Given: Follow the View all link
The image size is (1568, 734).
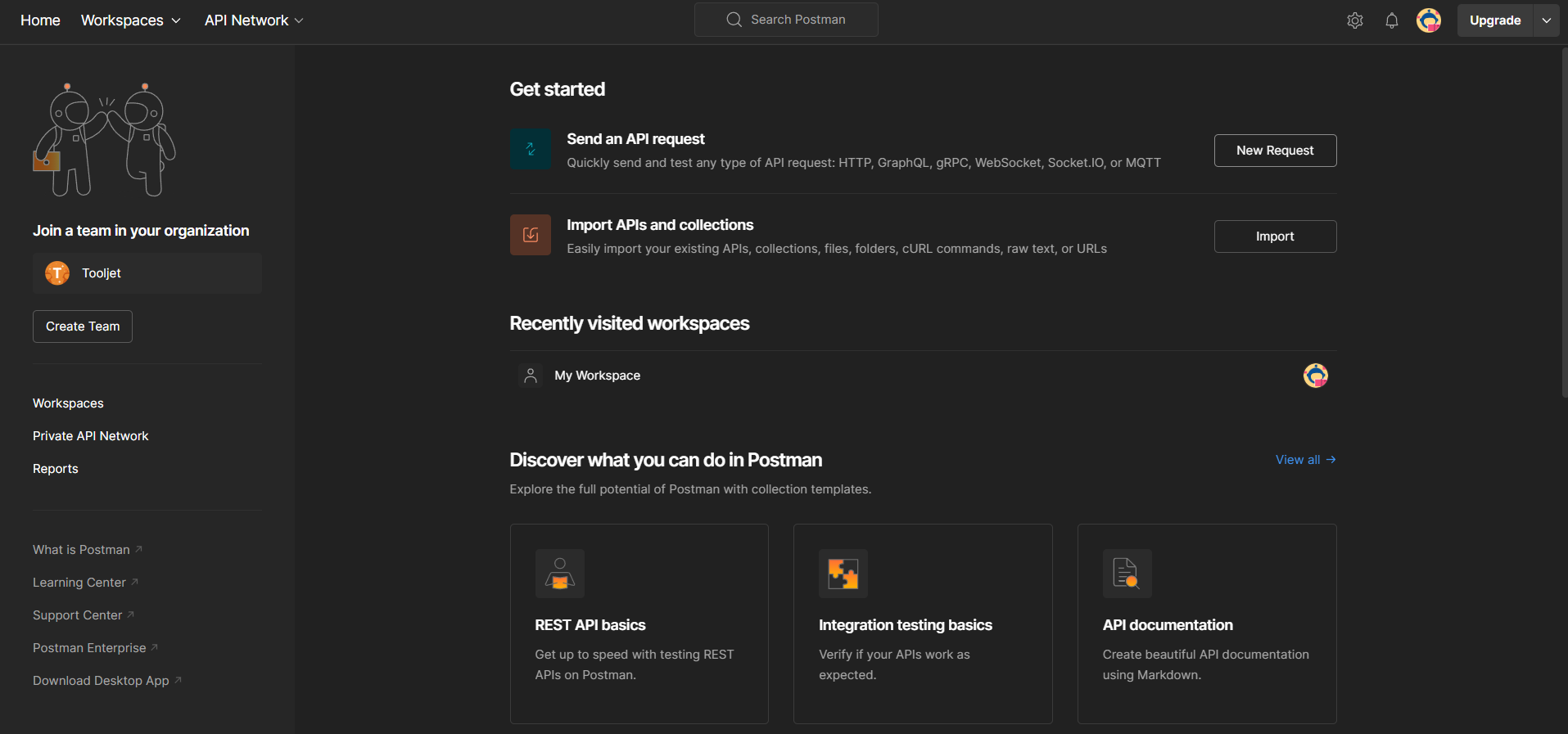Looking at the screenshot, I should tap(1304, 460).
